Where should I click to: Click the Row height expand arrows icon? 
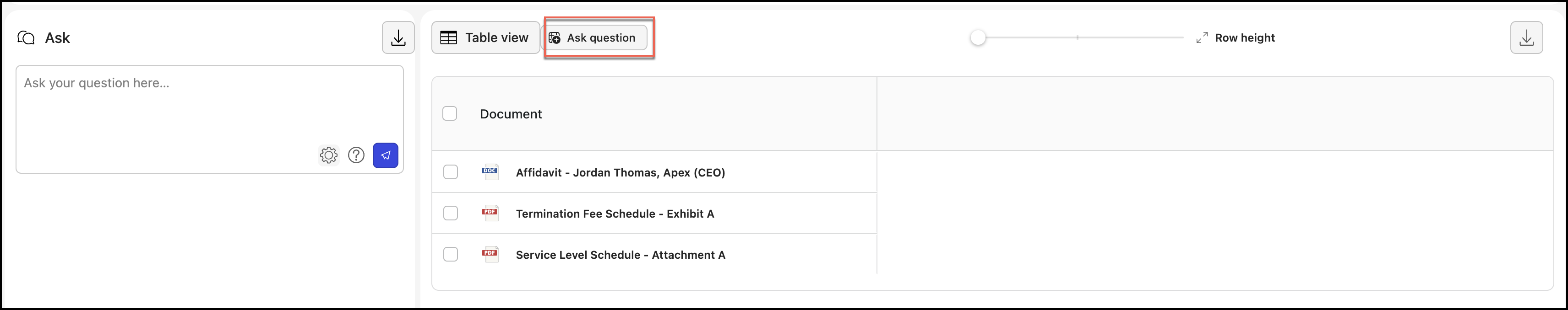point(1202,37)
